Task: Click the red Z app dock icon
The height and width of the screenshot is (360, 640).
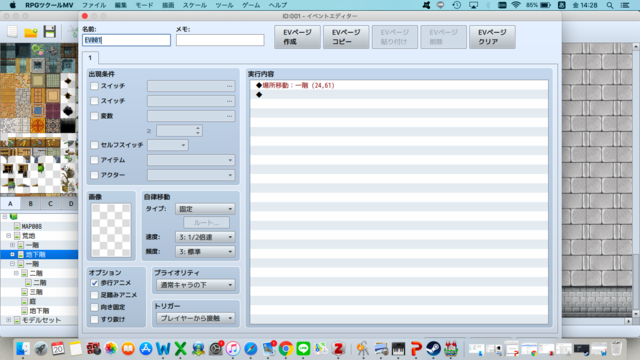Action: [x=338, y=349]
